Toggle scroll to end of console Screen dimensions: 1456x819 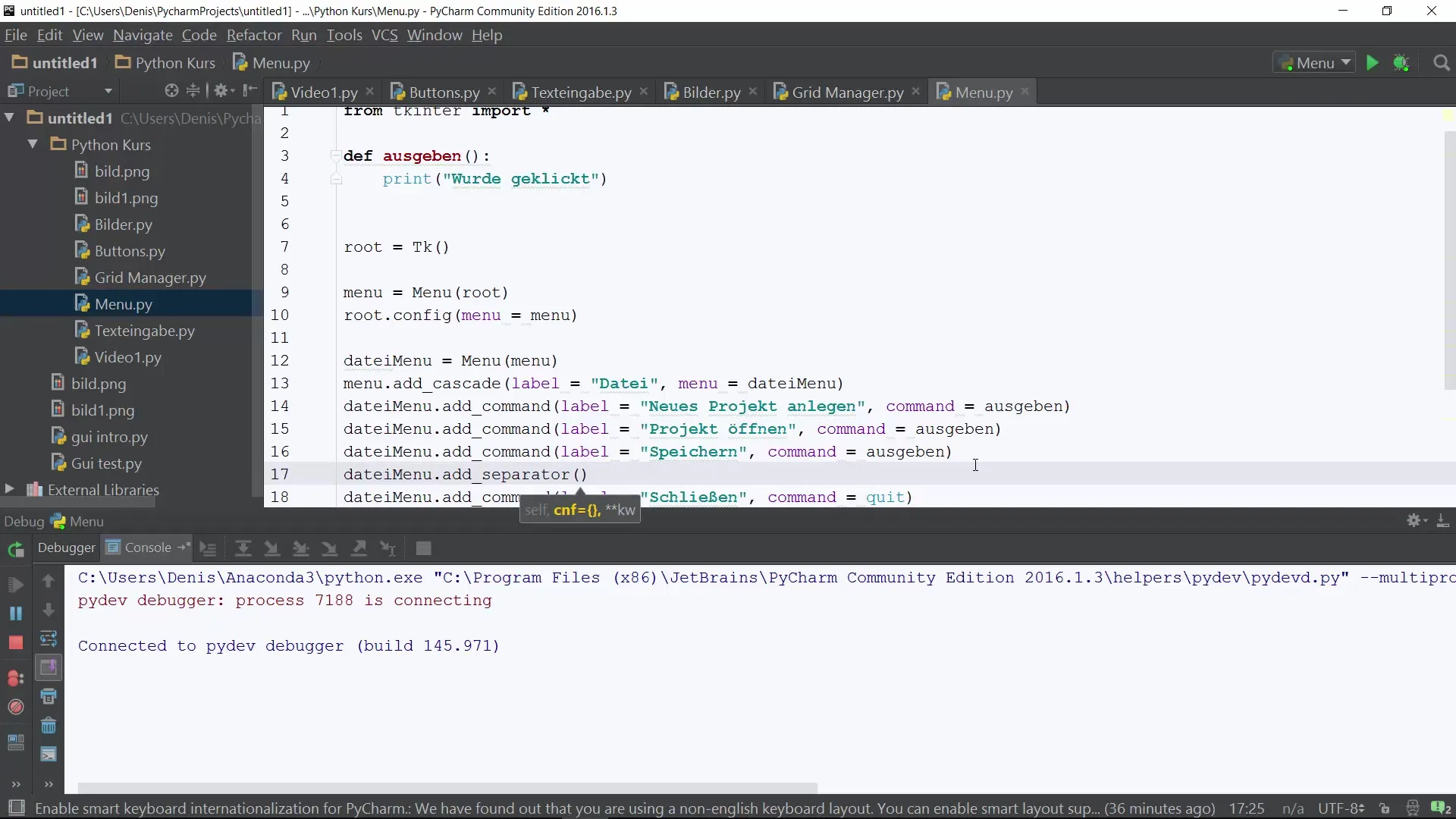point(49,667)
